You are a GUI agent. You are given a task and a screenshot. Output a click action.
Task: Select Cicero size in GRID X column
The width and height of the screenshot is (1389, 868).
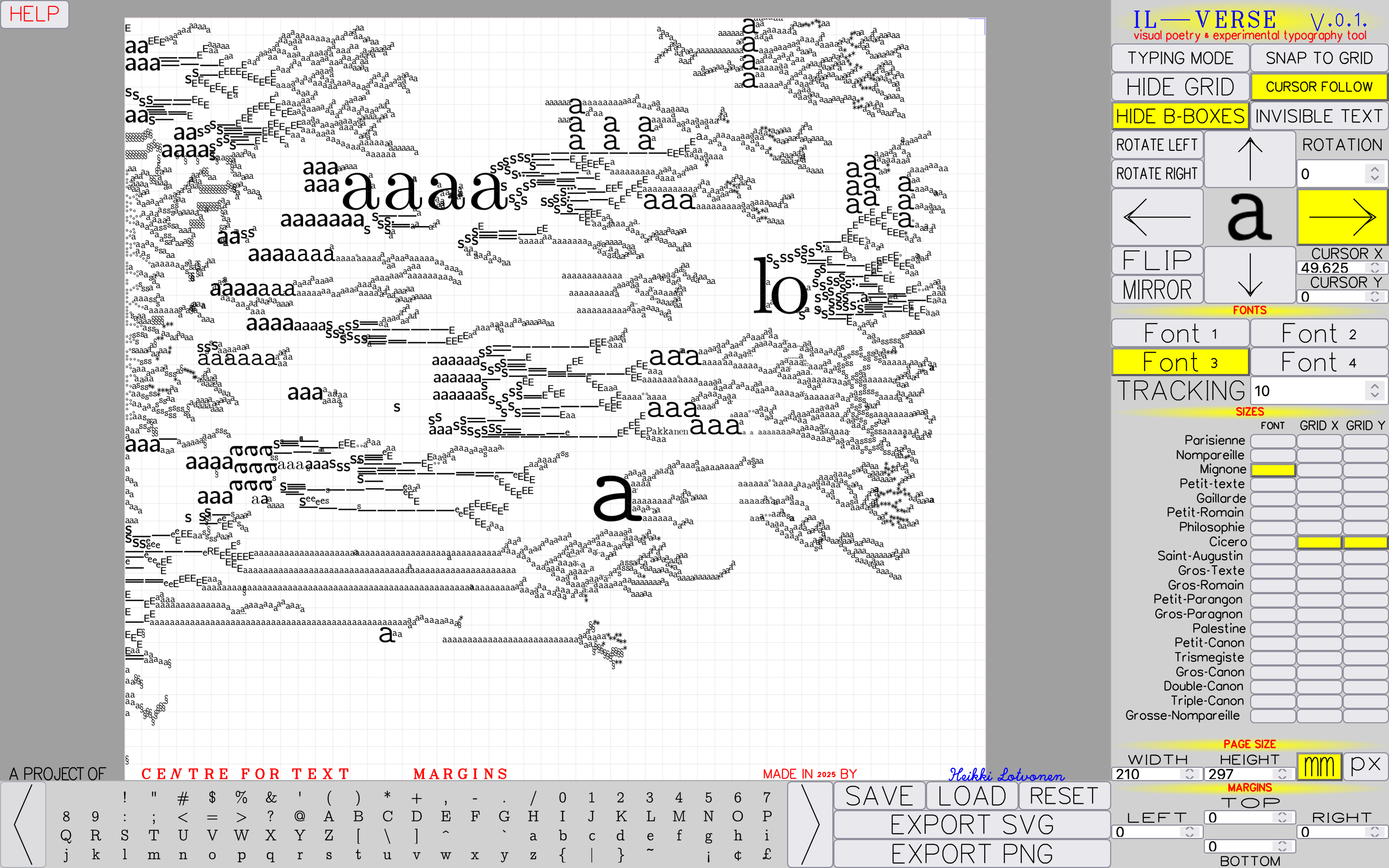[1319, 542]
